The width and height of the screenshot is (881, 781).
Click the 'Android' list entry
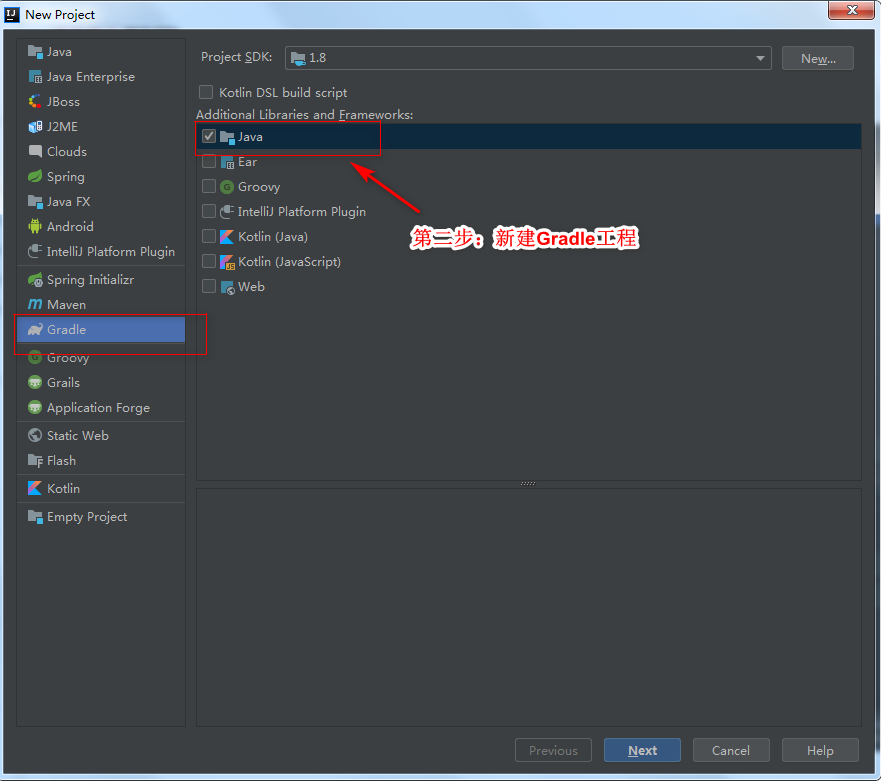click(x=101, y=226)
